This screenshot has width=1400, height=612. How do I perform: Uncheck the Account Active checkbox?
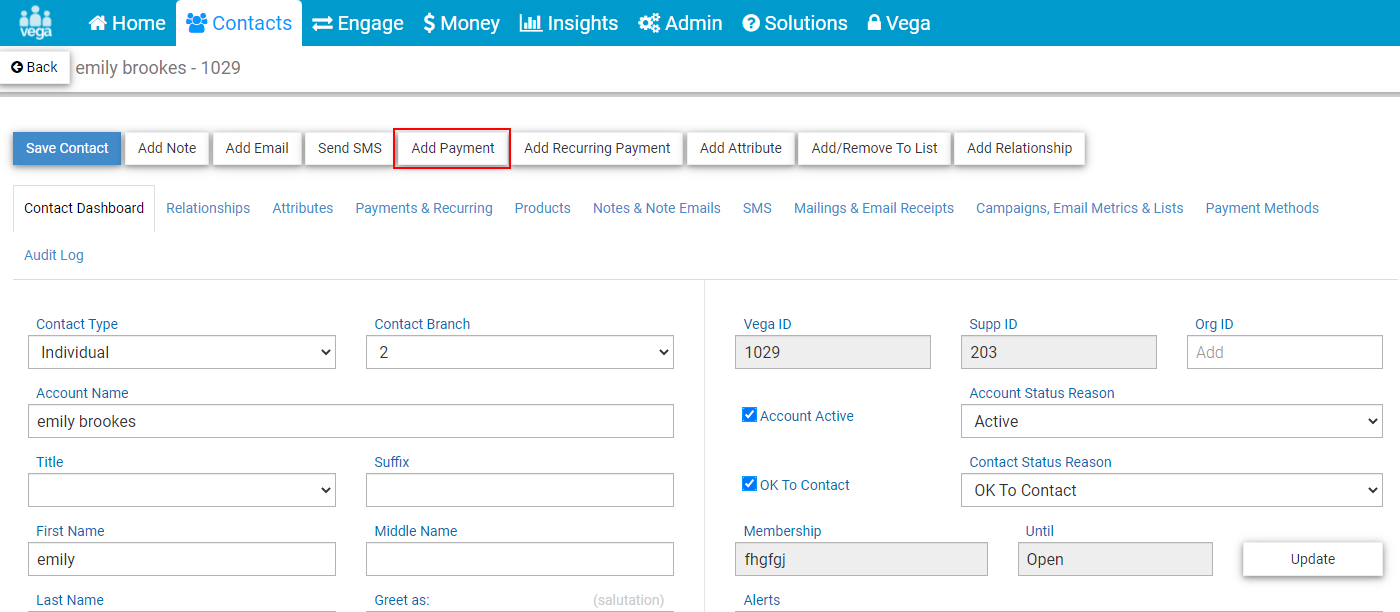(x=749, y=415)
